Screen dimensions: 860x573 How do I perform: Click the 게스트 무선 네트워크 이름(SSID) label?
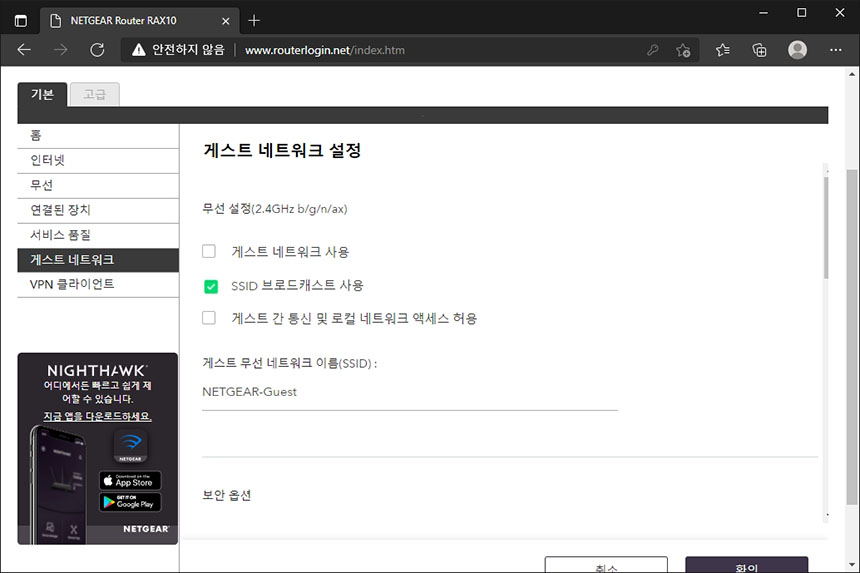[x=290, y=363]
